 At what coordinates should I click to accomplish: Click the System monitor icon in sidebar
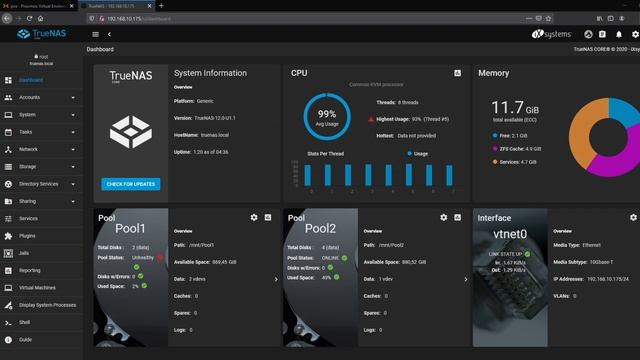[x=8, y=115]
